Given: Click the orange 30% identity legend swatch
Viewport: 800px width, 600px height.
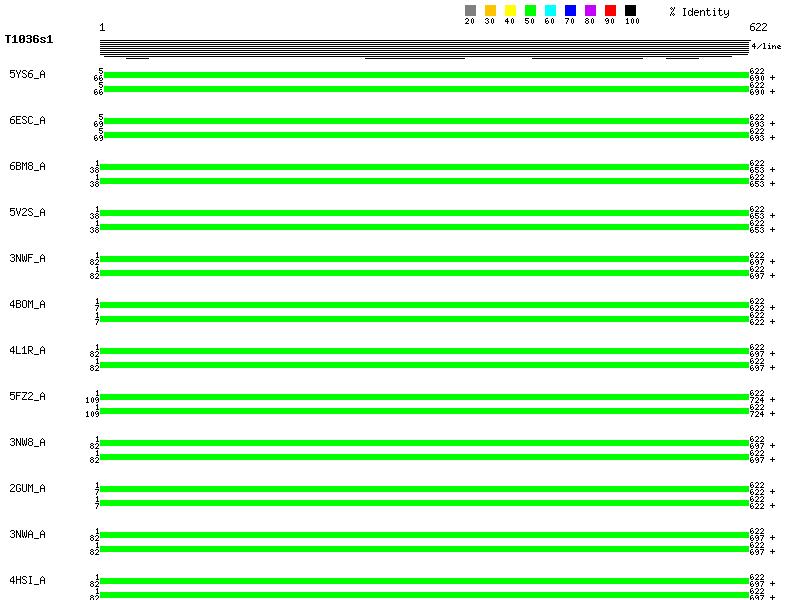Looking at the screenshot, I should pos(490,11).
